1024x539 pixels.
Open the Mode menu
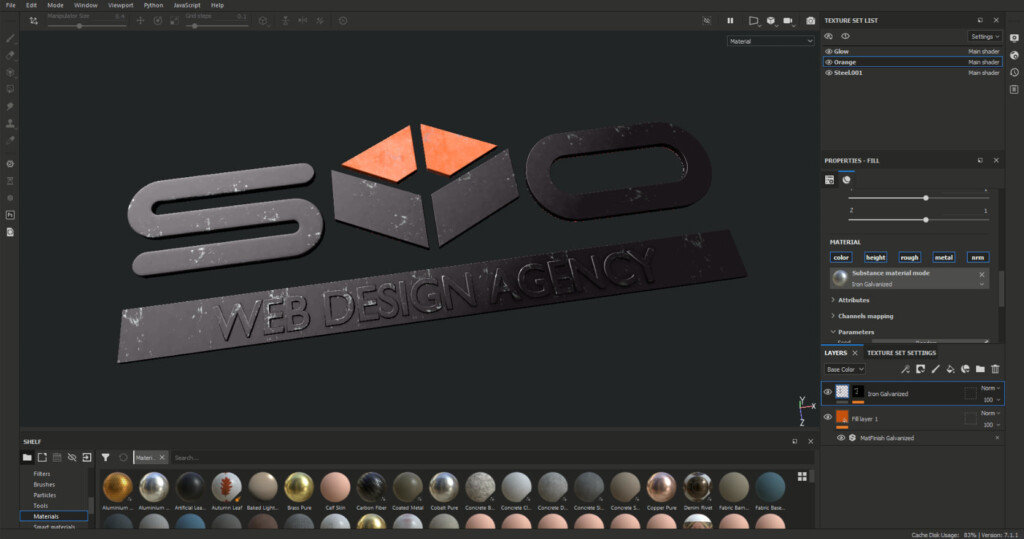[x=56, y=5]
